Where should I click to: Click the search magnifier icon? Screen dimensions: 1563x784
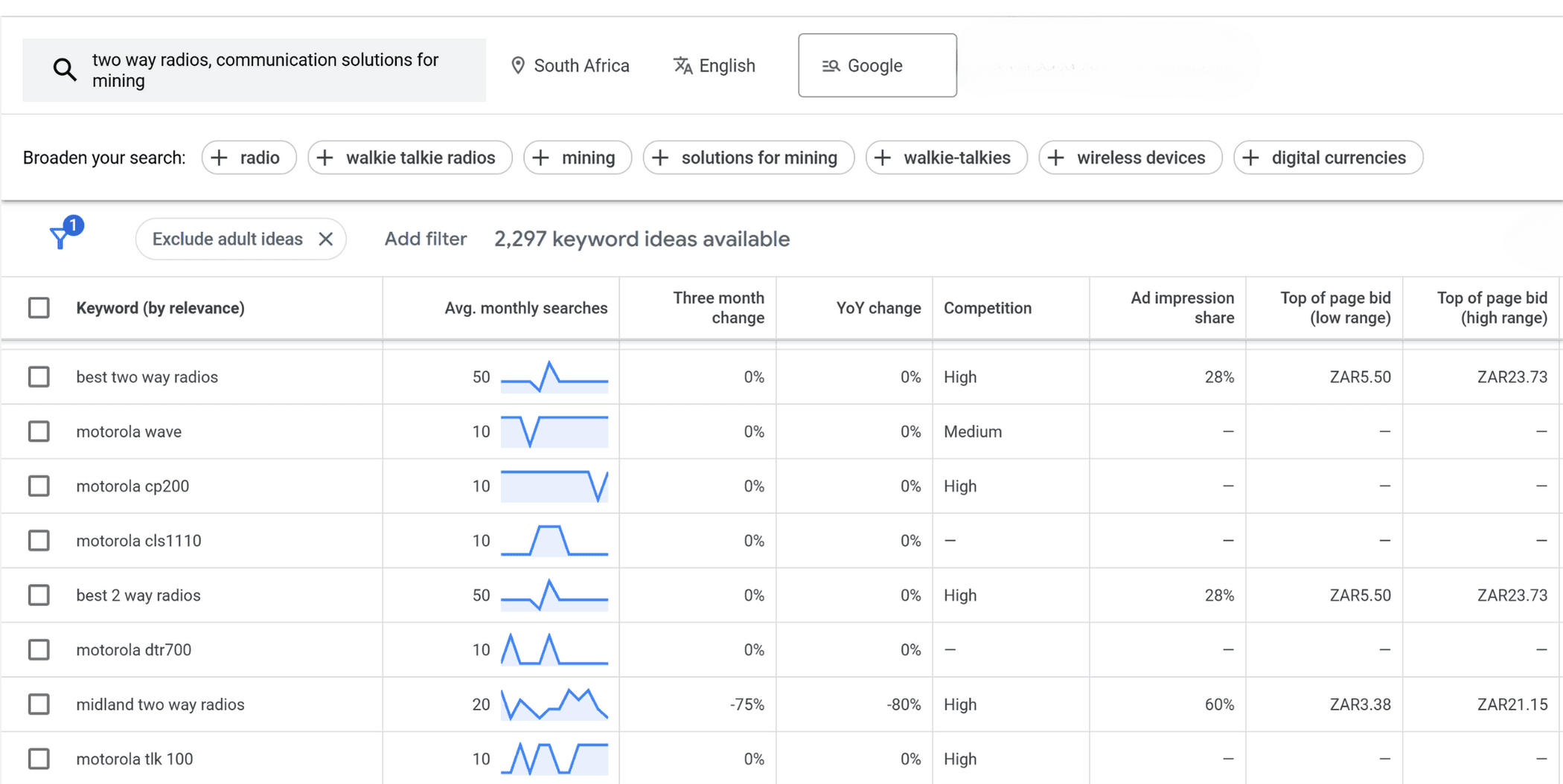tap(64, 69)
